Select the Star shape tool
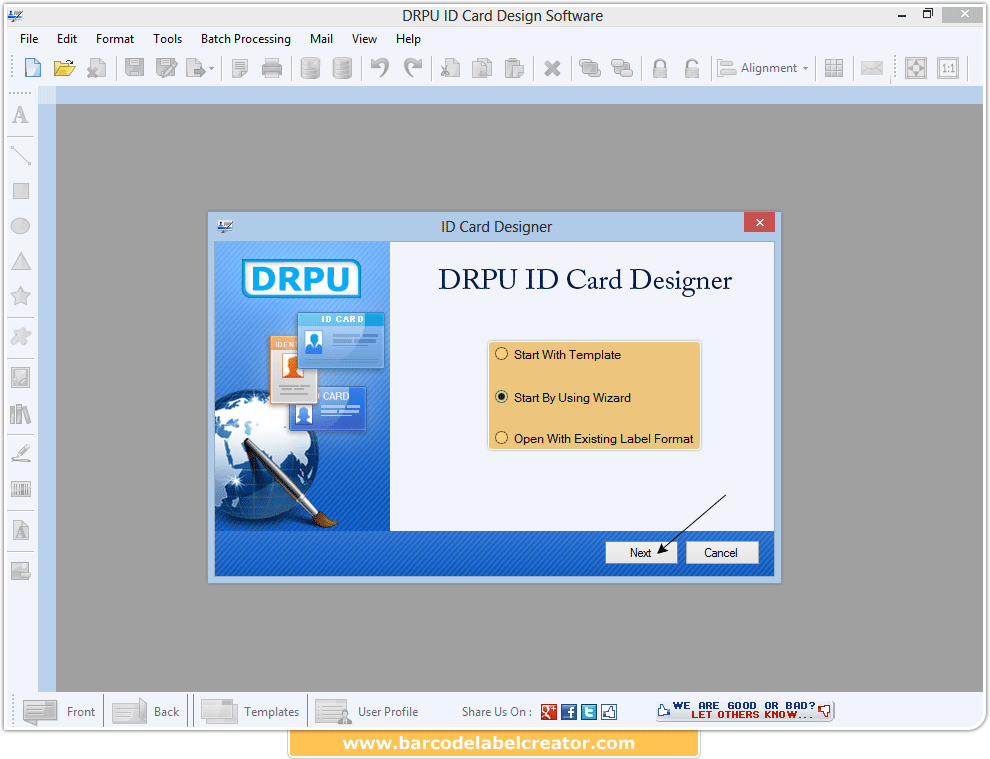The width and height of the screenshot is (990, 759). (x=21, y=296)
